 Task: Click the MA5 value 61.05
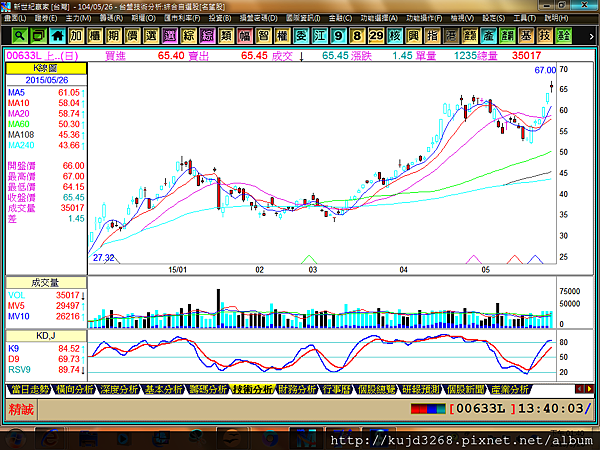pyautogui.click(x=68, y=93)
